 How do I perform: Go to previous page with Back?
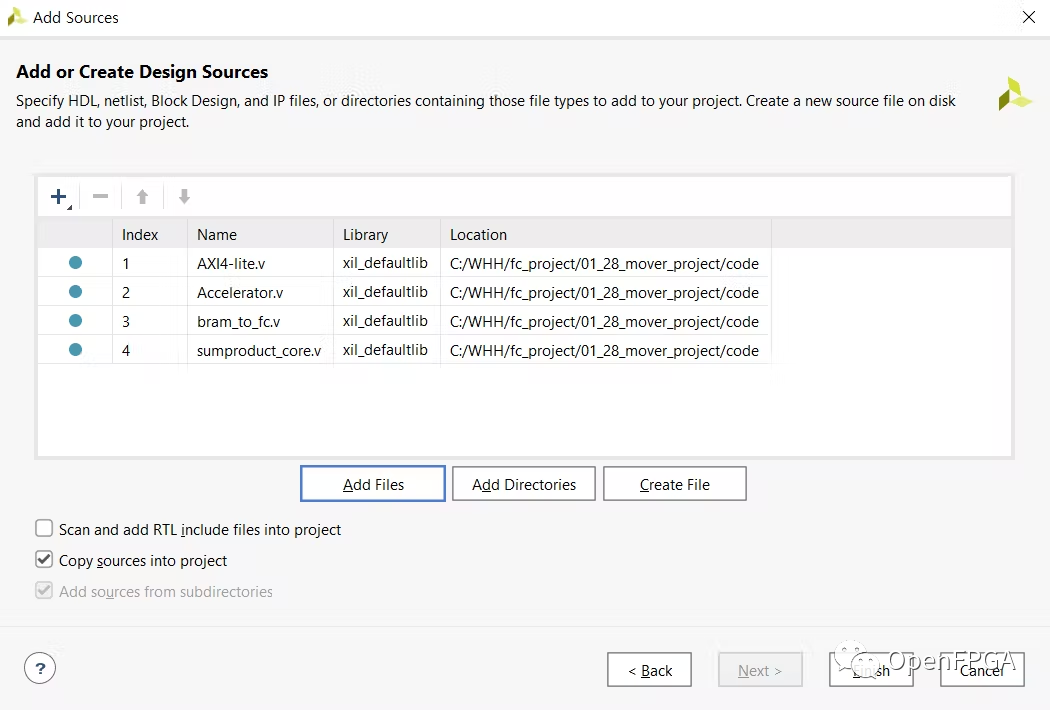tap(649, 671)
